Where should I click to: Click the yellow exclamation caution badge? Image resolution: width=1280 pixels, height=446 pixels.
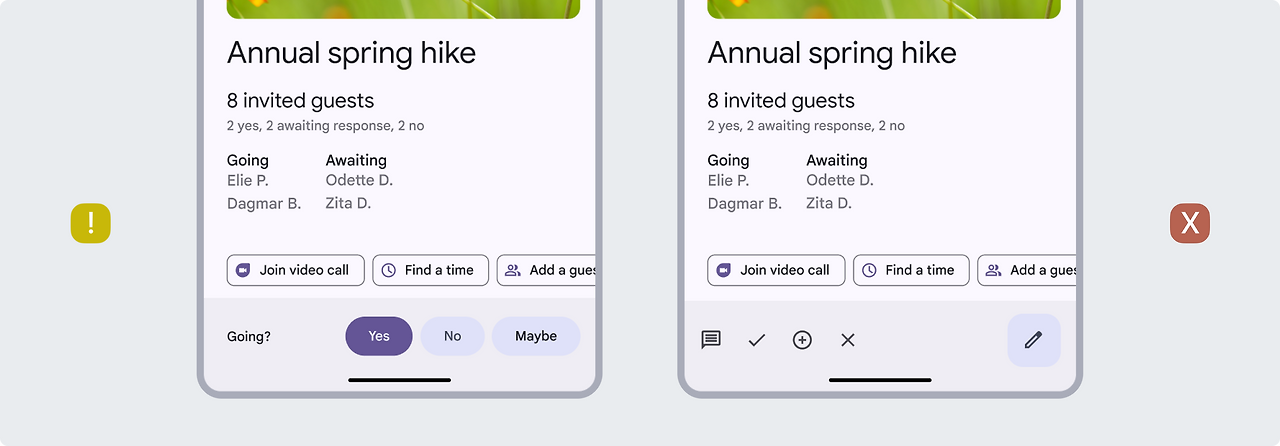pos(91,223)
